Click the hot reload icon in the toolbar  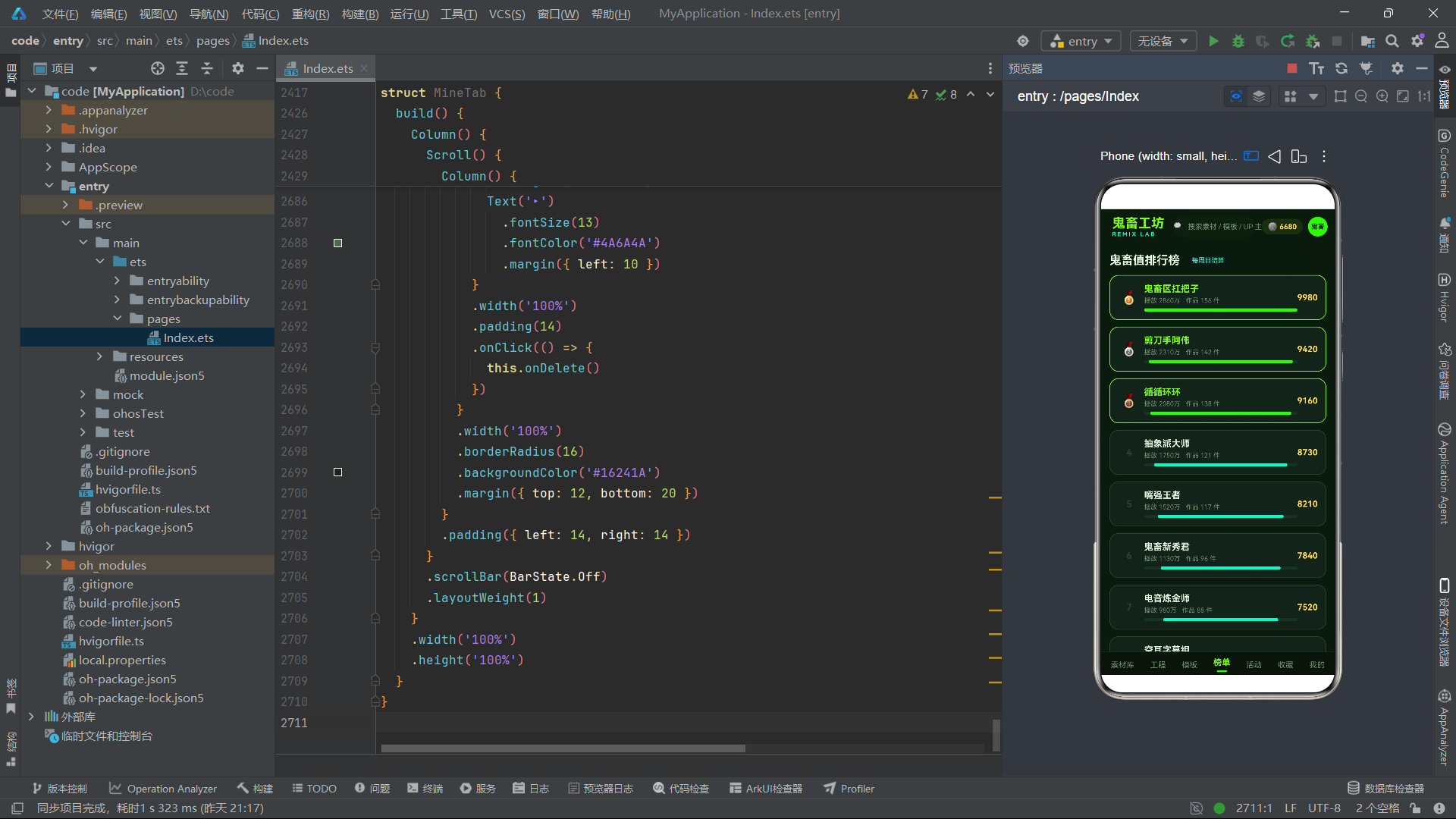[1288, 41]
